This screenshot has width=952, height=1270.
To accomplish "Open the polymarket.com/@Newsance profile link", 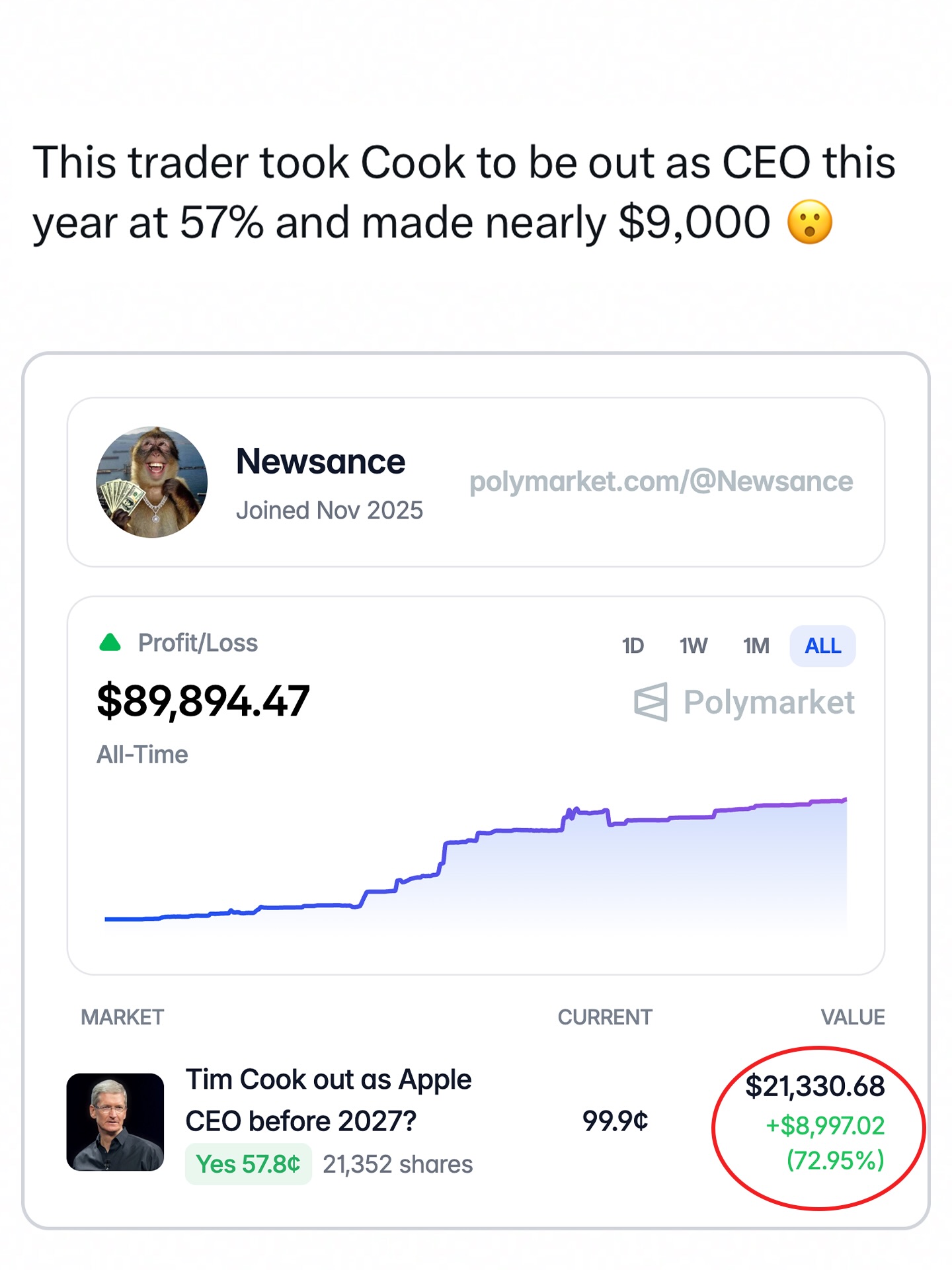I will [x=661, y=482].
